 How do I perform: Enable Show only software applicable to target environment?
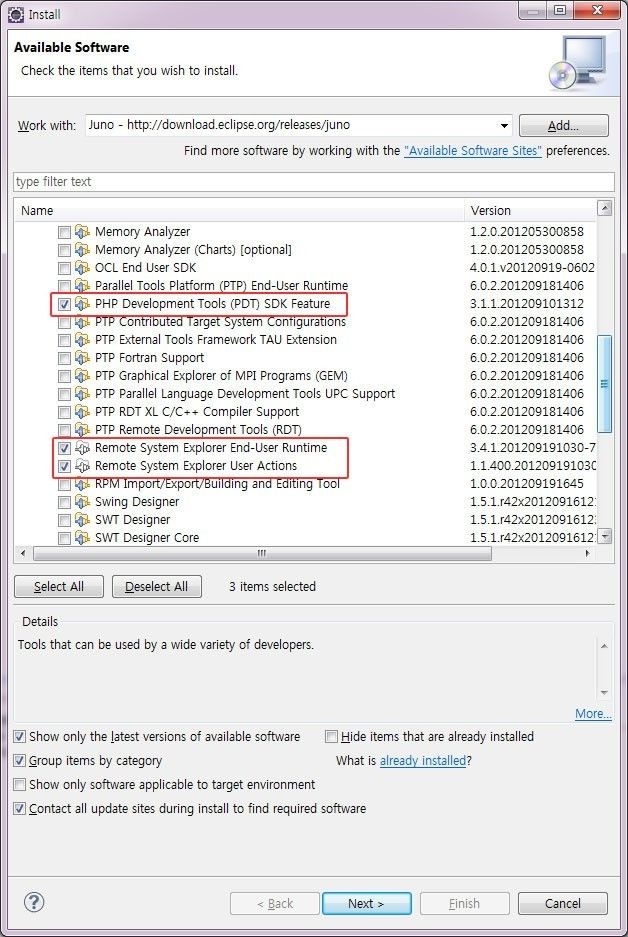click(20, 785)
